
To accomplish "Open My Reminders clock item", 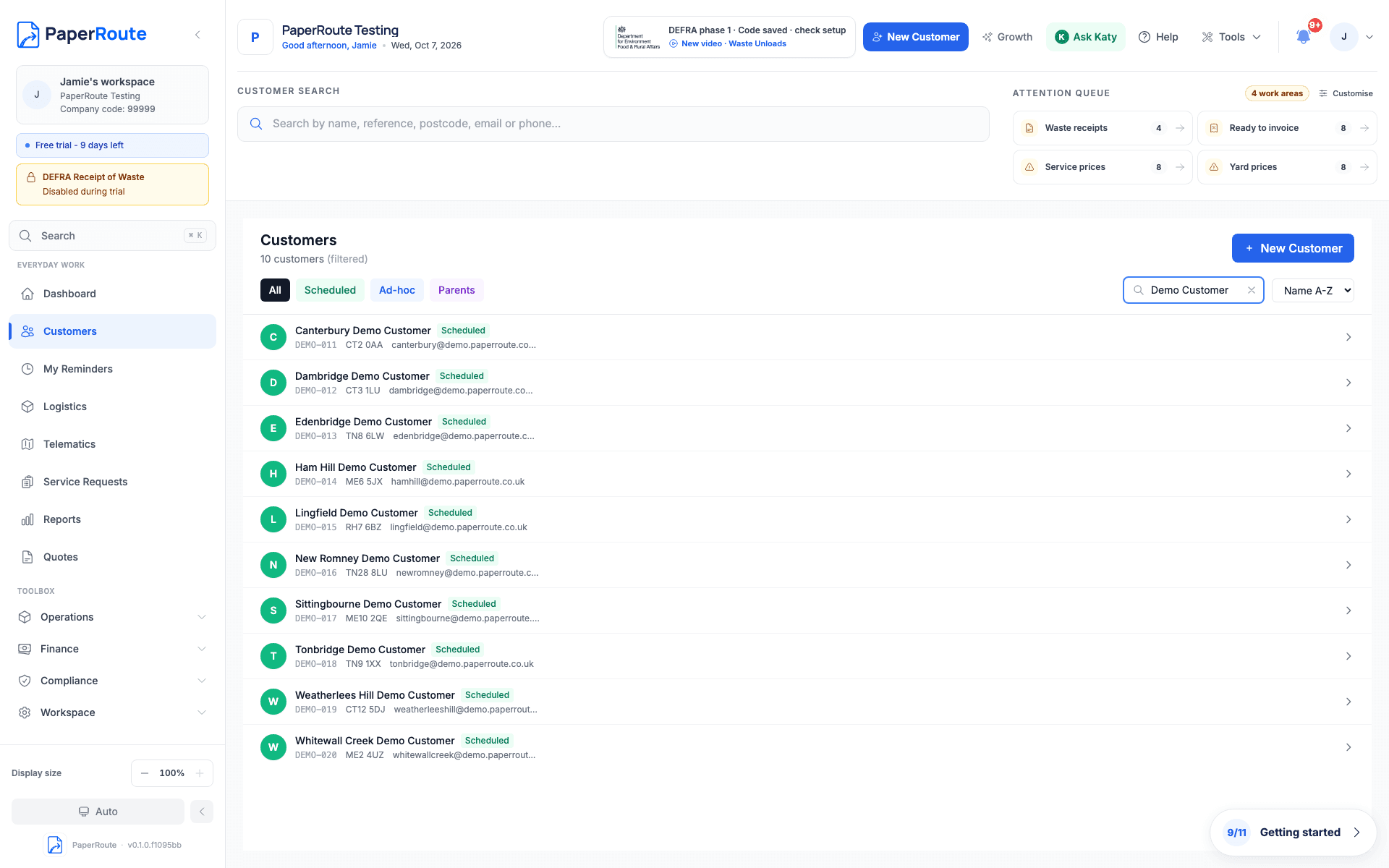I will pos(112,369).
